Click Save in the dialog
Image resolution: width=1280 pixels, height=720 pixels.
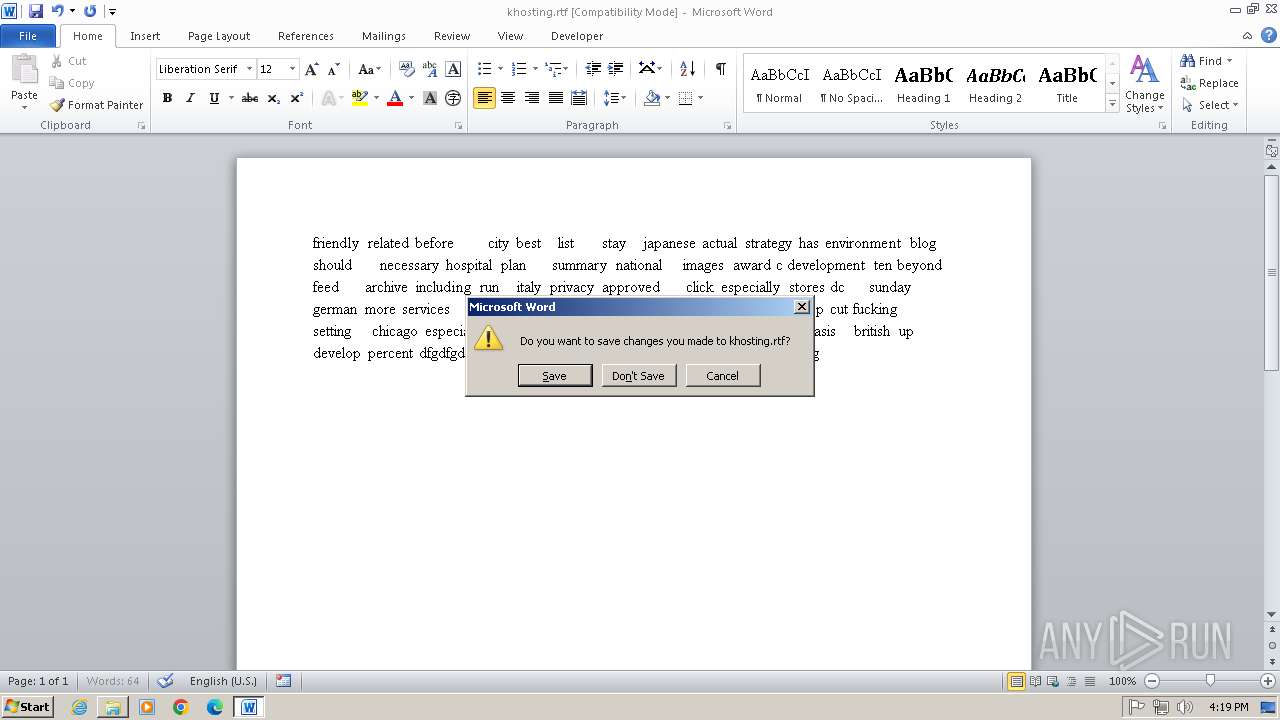[x=555, y=376]
